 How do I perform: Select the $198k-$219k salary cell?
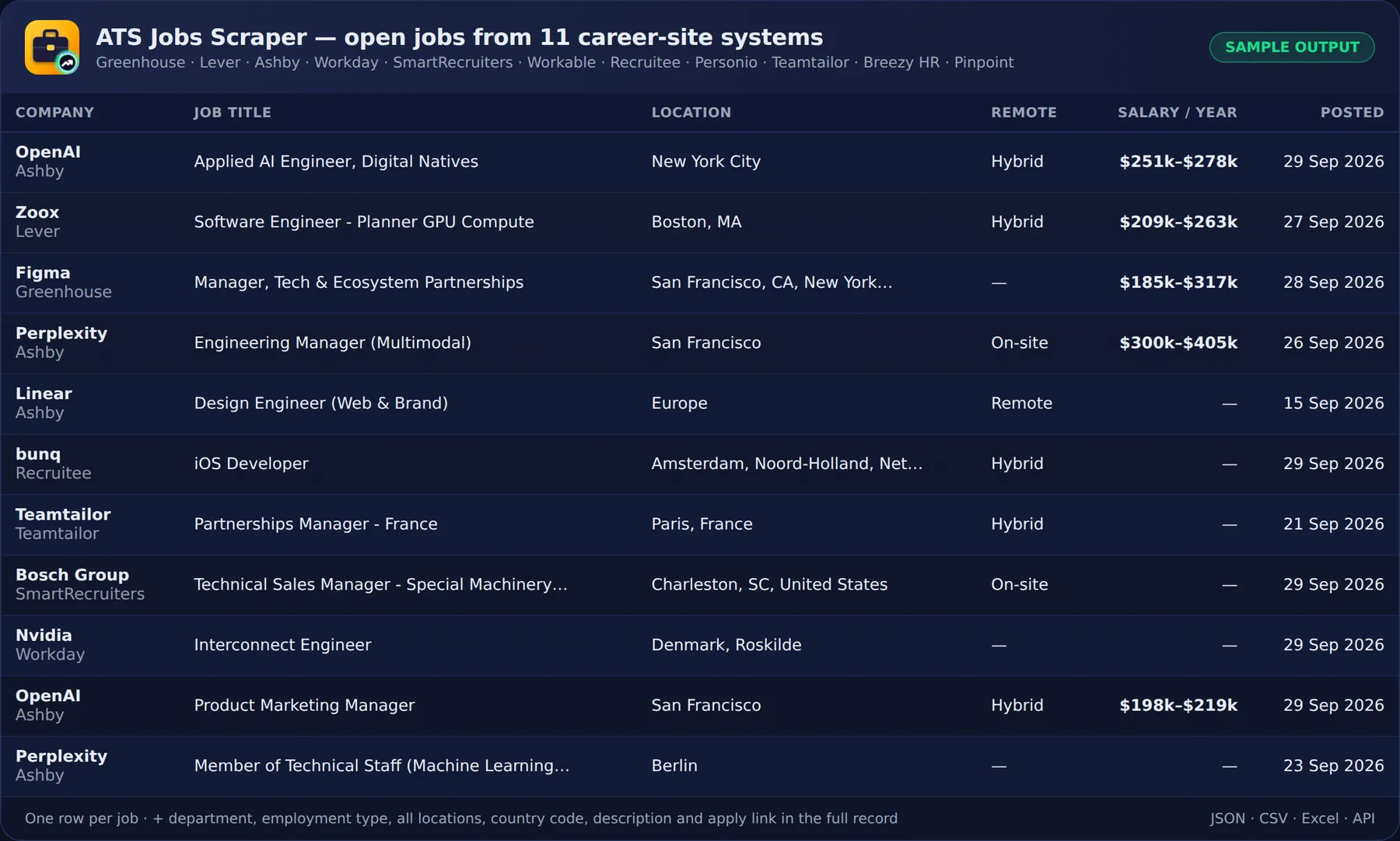click(1178, 706)
